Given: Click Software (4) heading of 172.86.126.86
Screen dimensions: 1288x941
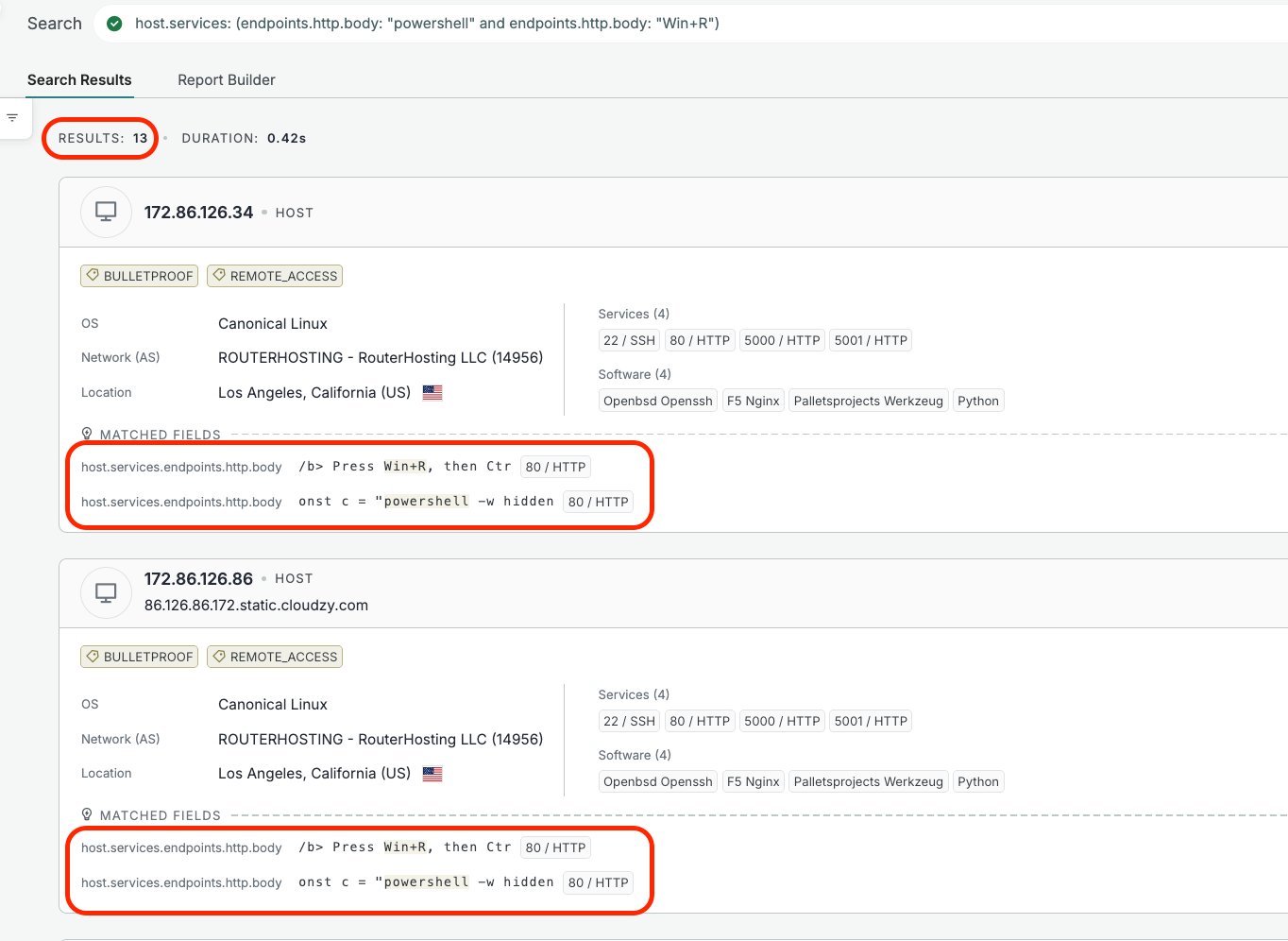Looking at the screenshot, I should [635, 755].
